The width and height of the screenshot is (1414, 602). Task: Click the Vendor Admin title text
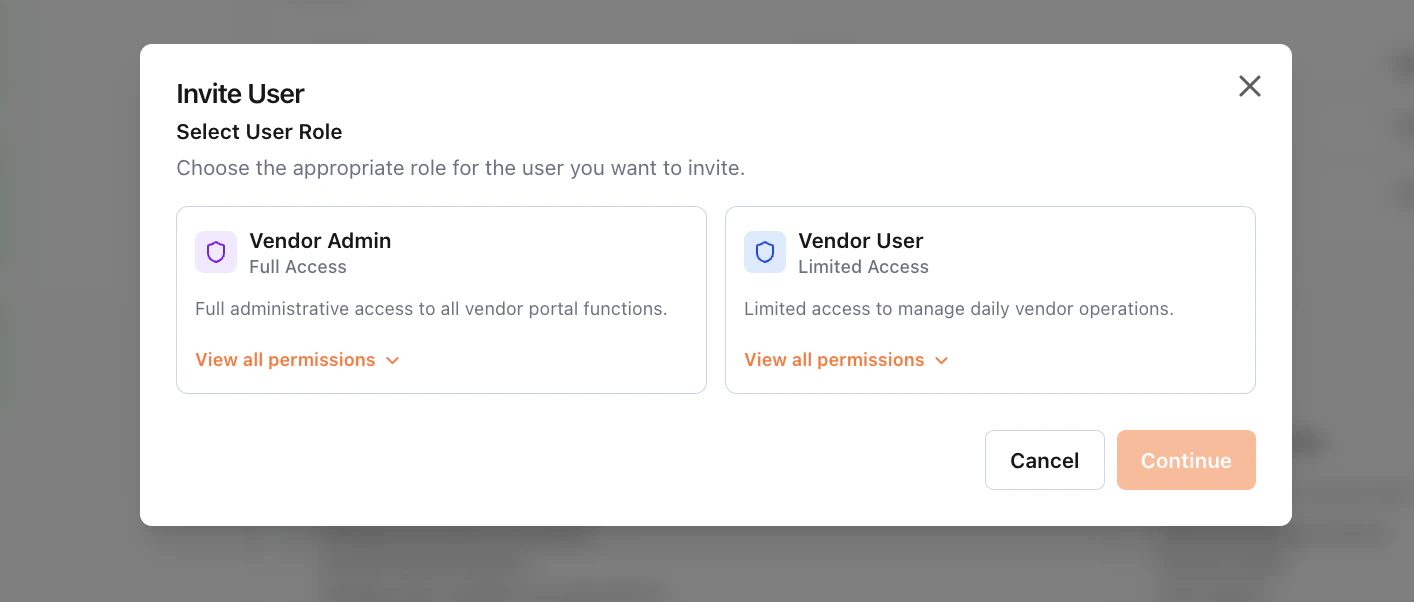click(320, 241)
